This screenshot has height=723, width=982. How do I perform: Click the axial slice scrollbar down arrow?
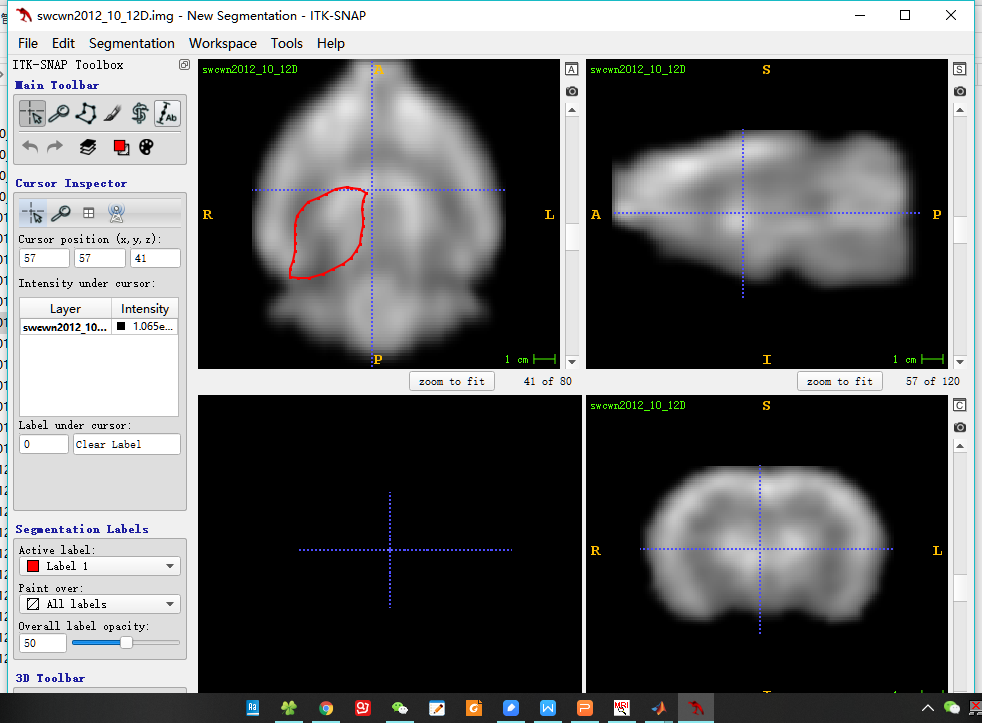point(571,362)
